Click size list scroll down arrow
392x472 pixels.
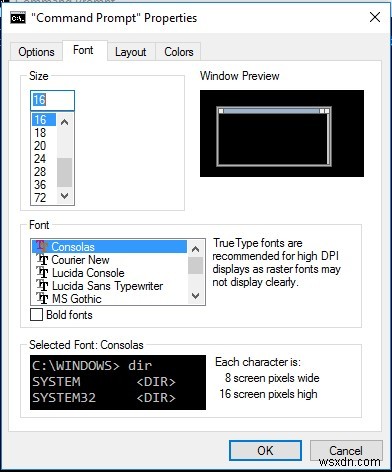(x=65, y=196)
